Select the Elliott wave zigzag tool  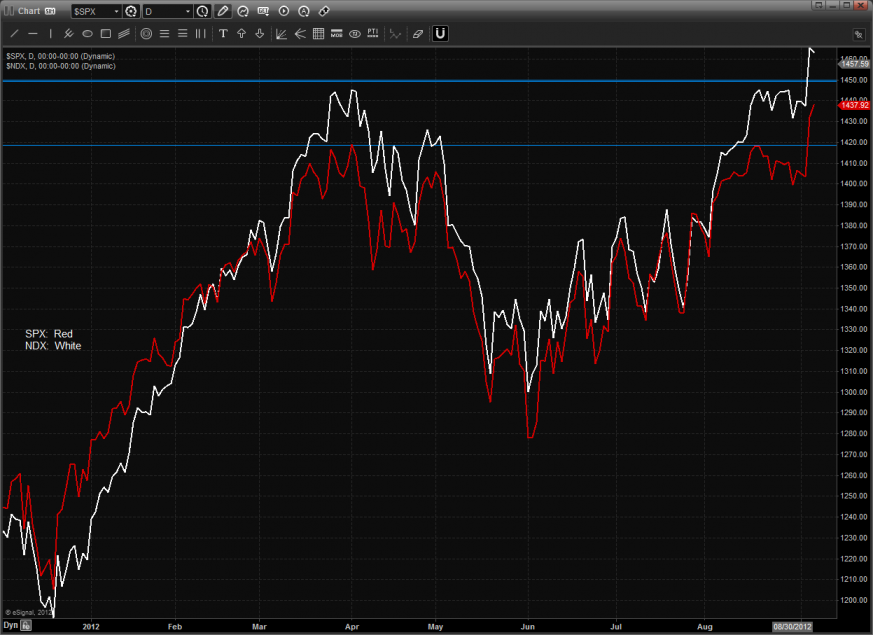[395, 34]
